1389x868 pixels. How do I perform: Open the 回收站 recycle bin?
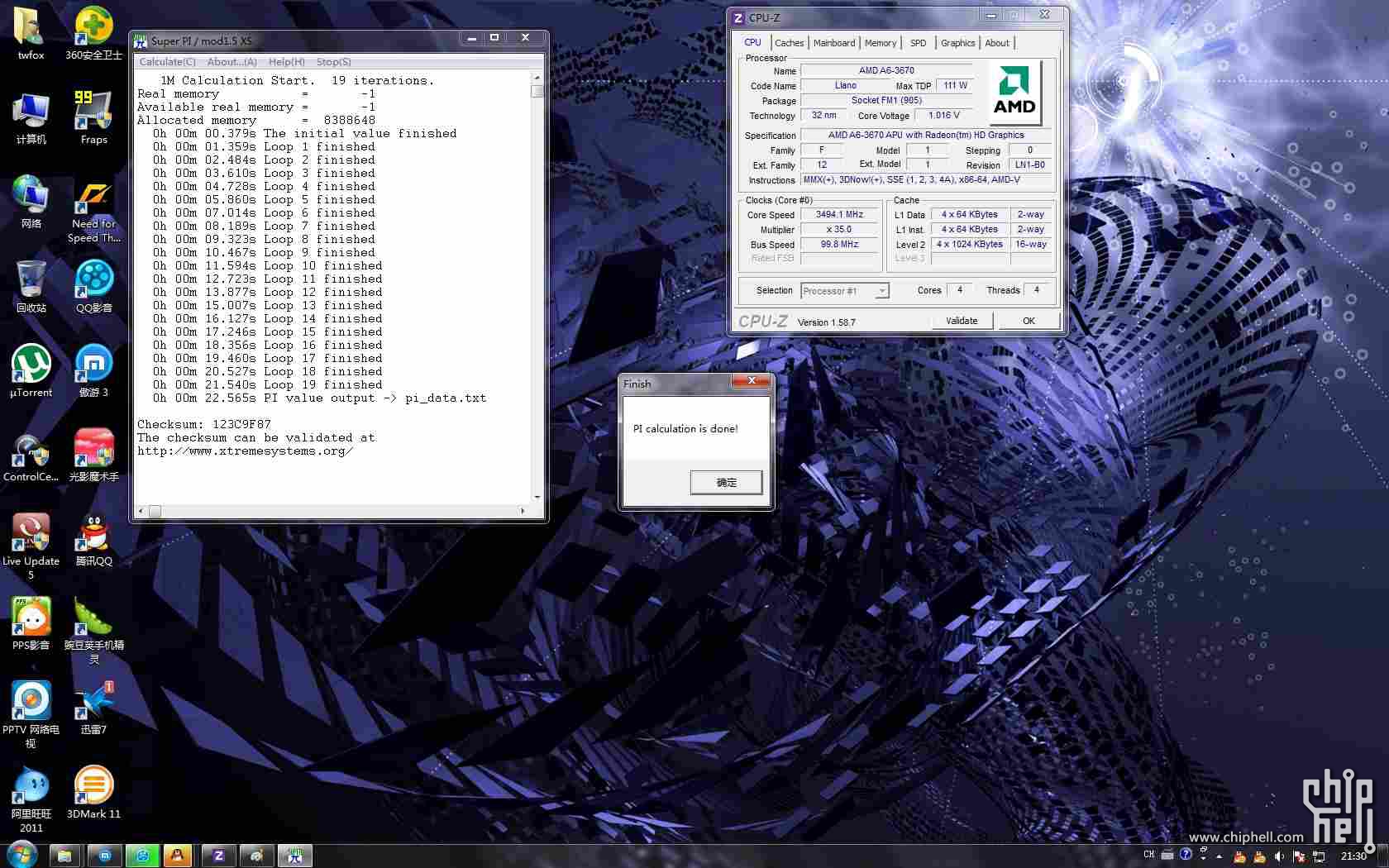tap(31, 287)
